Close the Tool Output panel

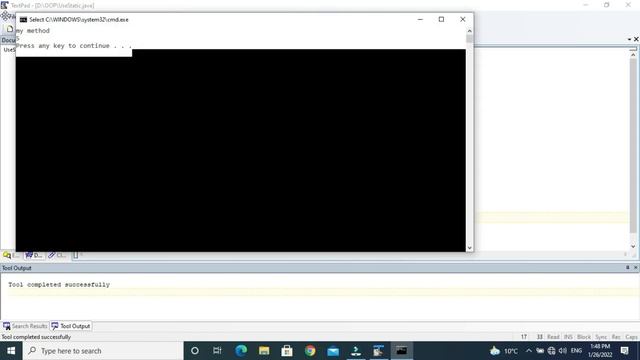pos(636,268)
